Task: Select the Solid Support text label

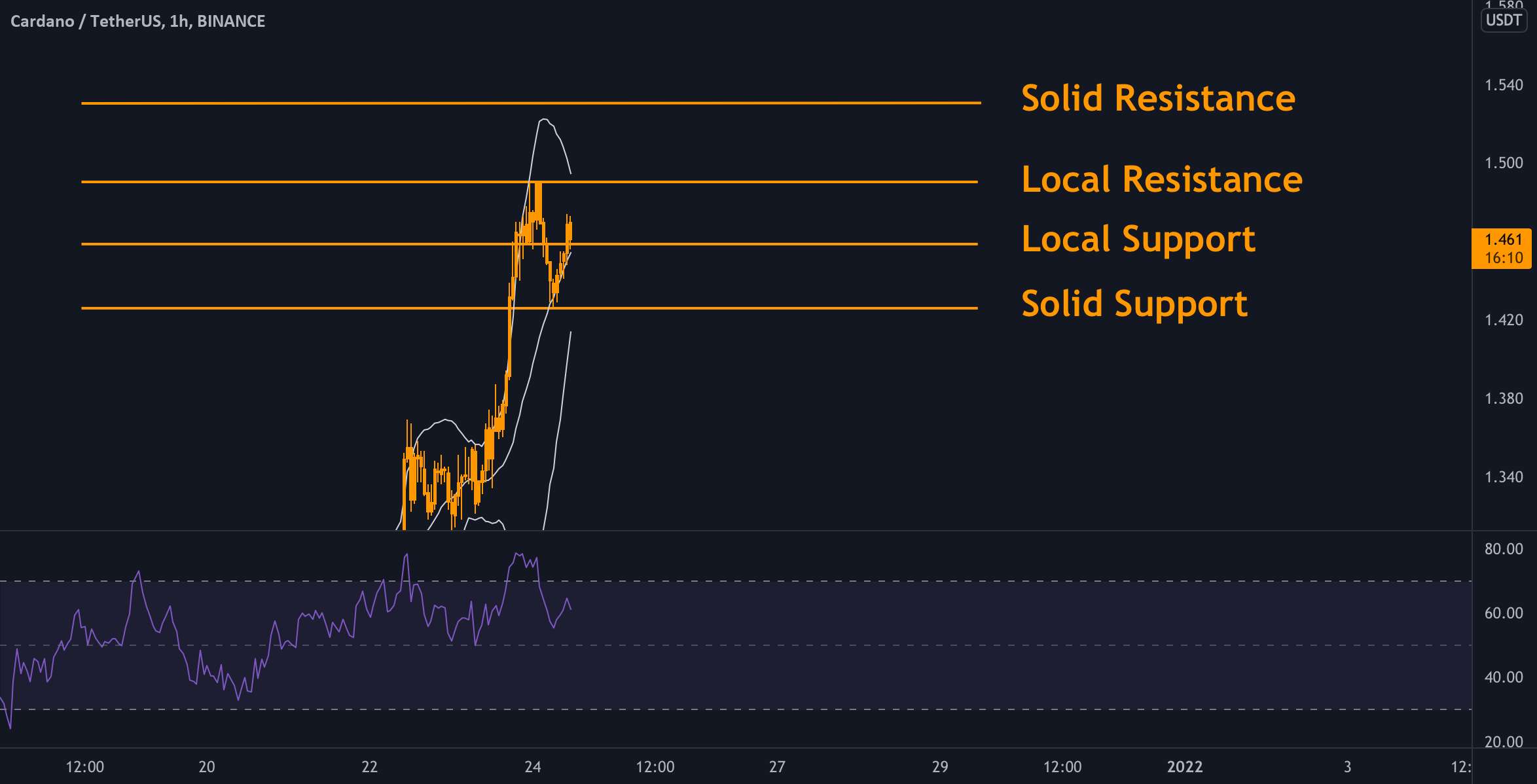Action: [1134, 304]
